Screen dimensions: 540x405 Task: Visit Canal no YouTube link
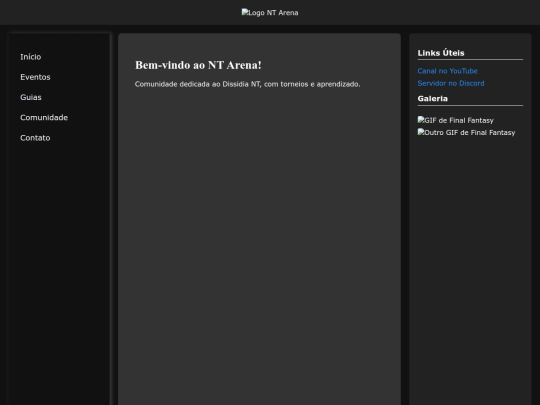click(x=447, y=71)
